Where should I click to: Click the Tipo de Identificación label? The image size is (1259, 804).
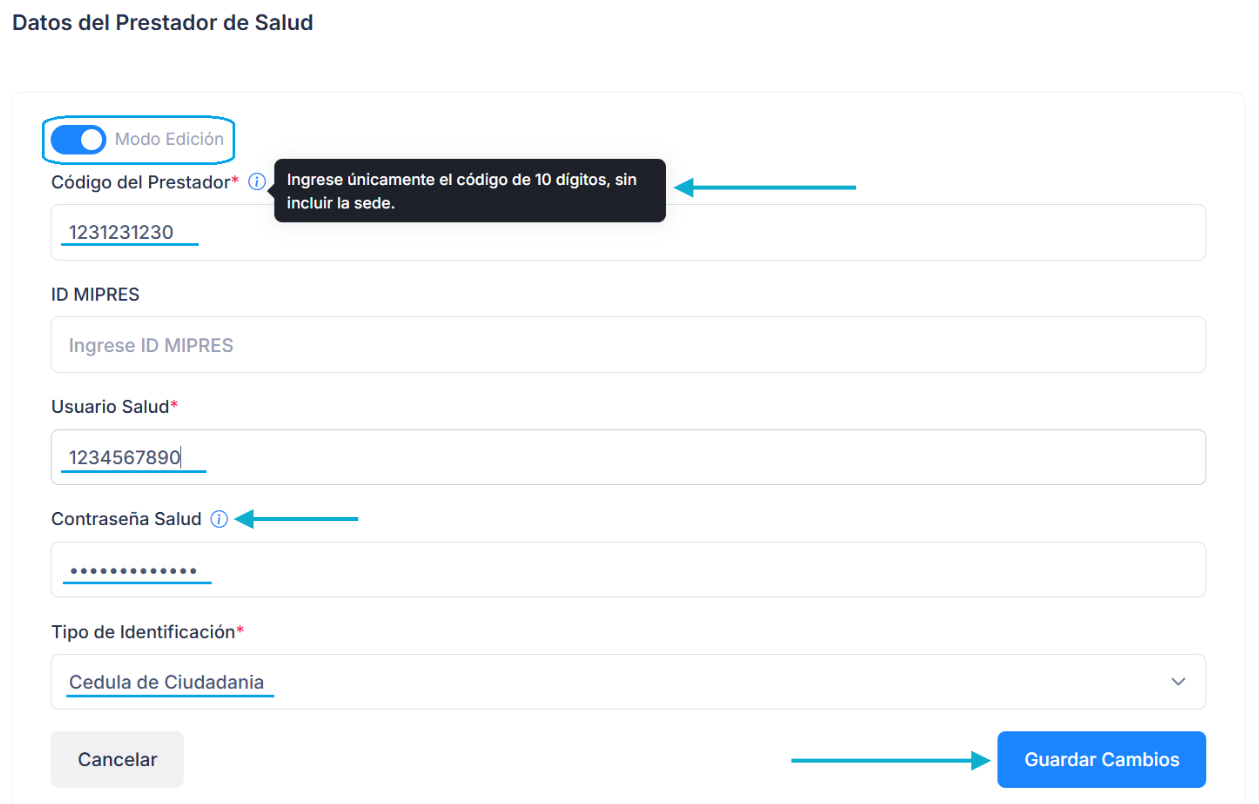[143, 632]
